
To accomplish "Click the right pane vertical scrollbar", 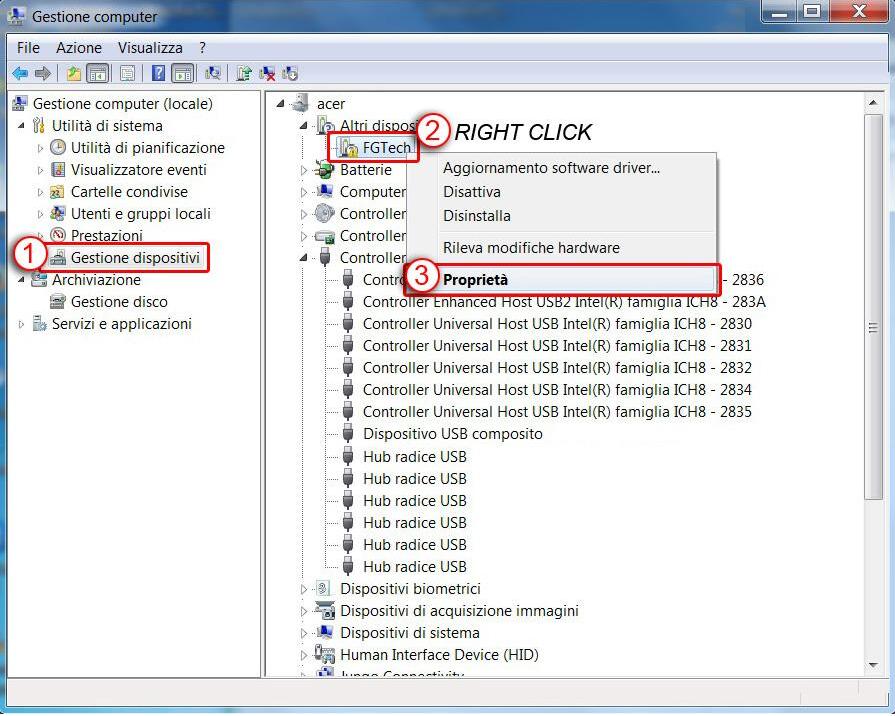I will tap(872, 400).
